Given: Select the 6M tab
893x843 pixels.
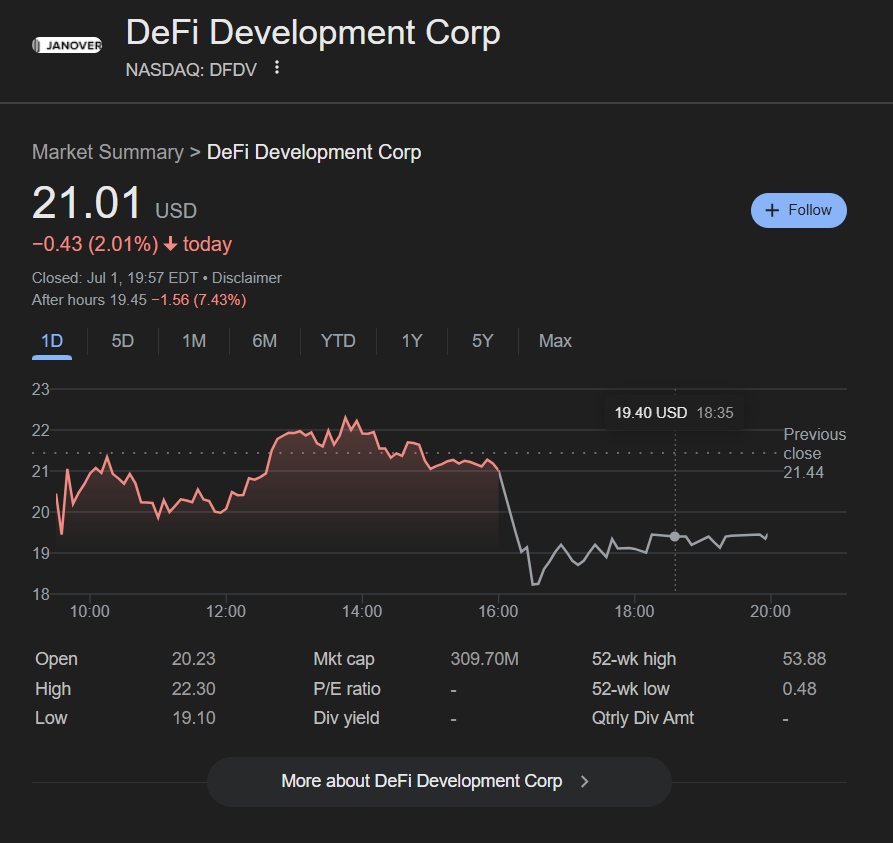Looking at the screenshot, I should point(264,341).
